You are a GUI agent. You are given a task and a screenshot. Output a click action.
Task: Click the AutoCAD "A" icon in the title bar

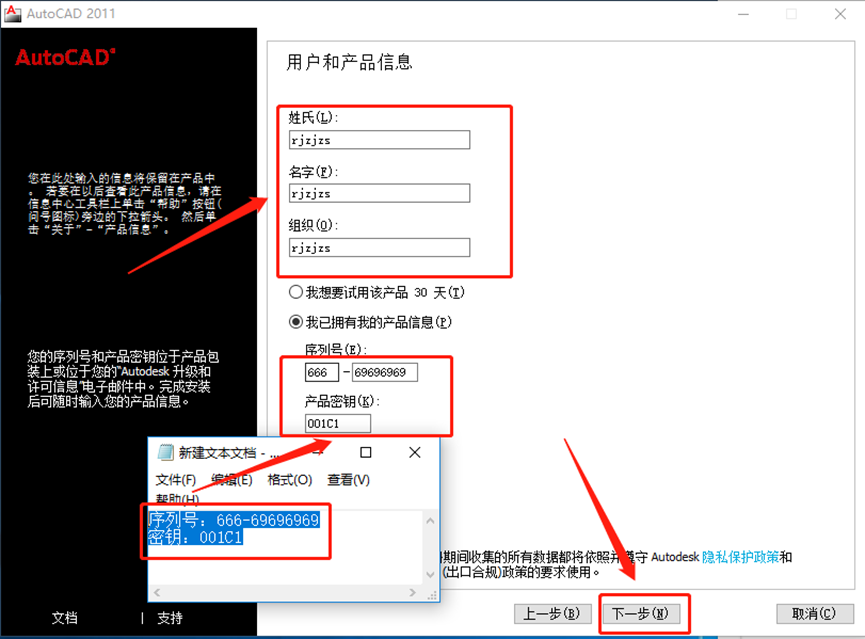(14, 13)
